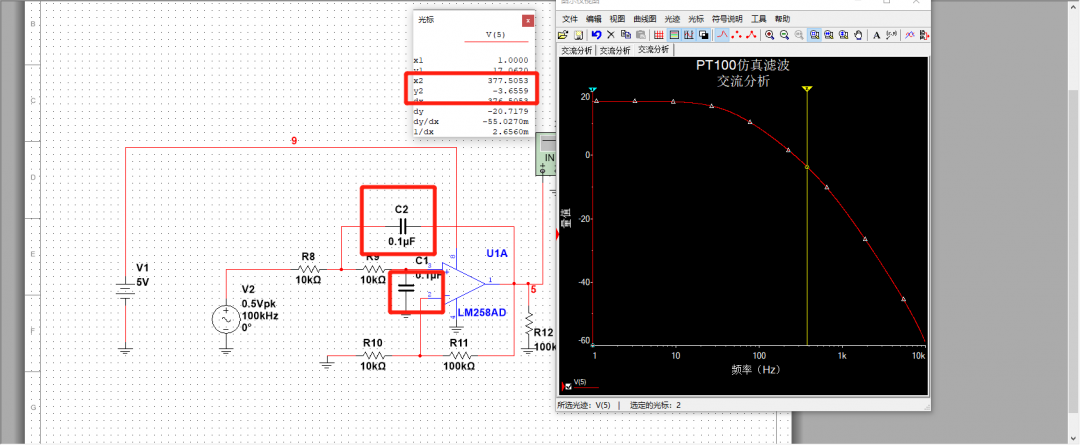
Task: Select the pan hand tool
Action: (x=858, y=34)
